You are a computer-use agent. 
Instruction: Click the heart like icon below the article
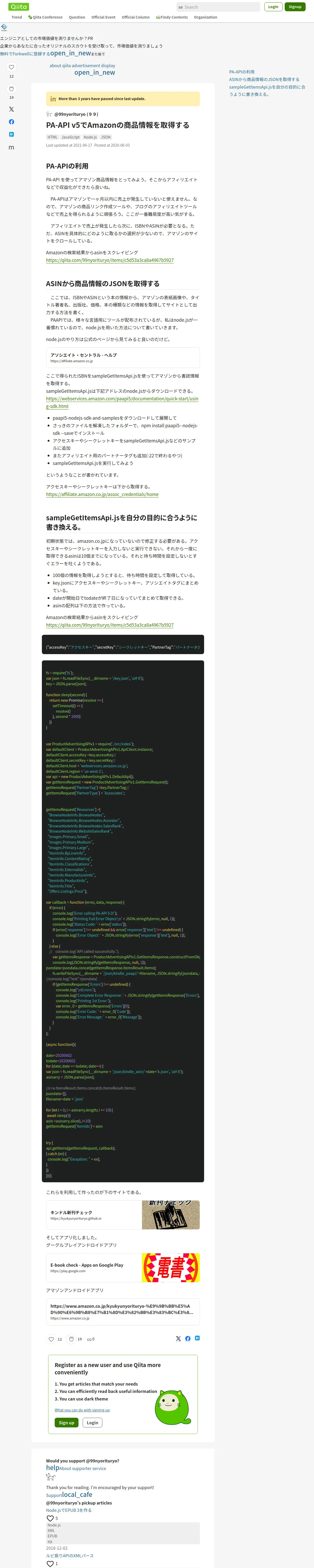click(x=51, y=1339)
